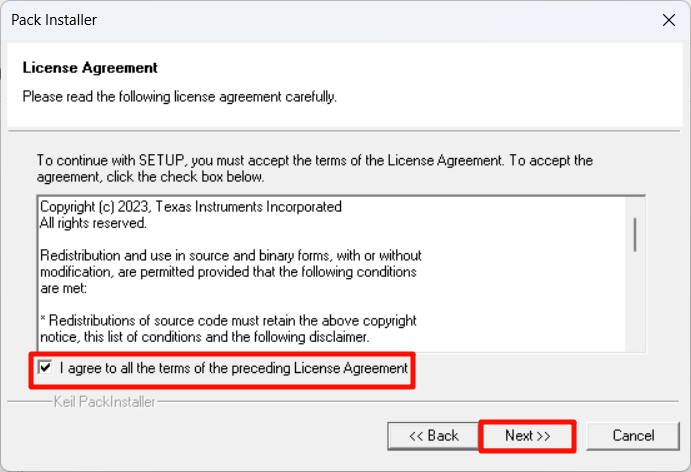Screen dimensions: 691x472
Task: Click 'Please read the following license agreement' text
Action: pos(179,97)
